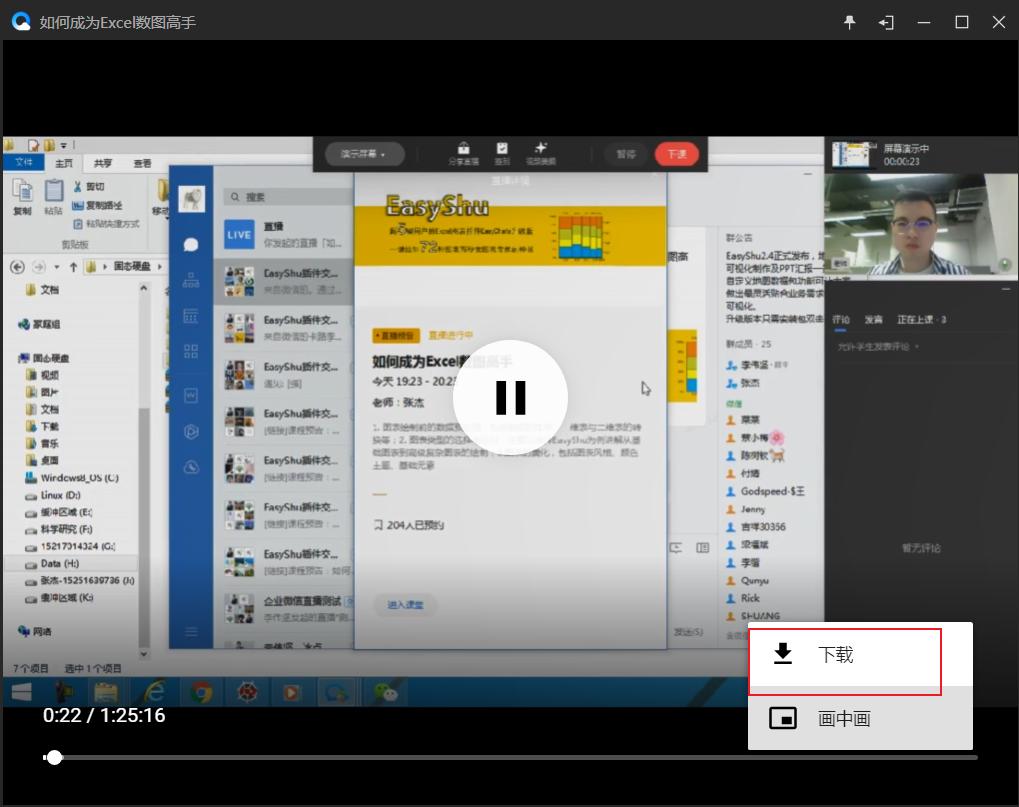
Task: Click 进入课堂 button in class card
Action: pos(405,605)
